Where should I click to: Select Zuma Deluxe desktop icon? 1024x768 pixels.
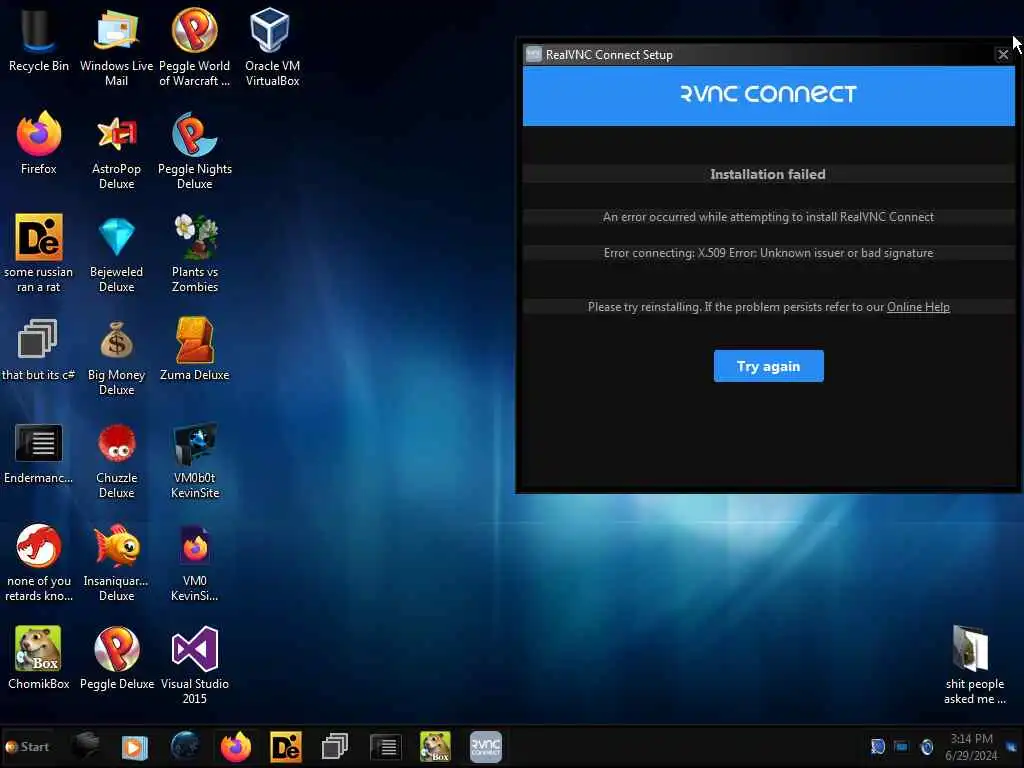click(195, 349)
